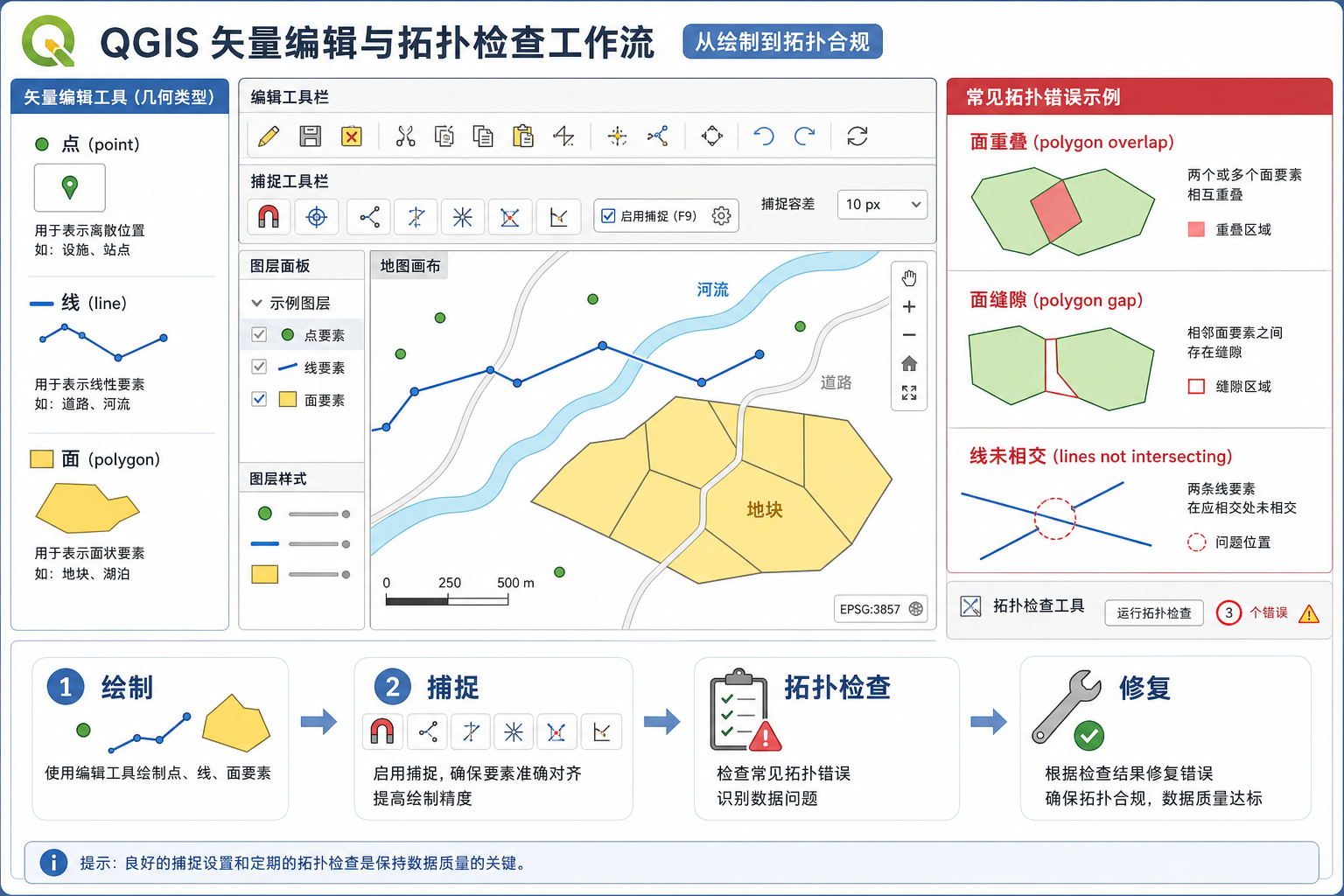Adjust the yellow polygon style slider
1344x896 pixels.
[319, 575]
